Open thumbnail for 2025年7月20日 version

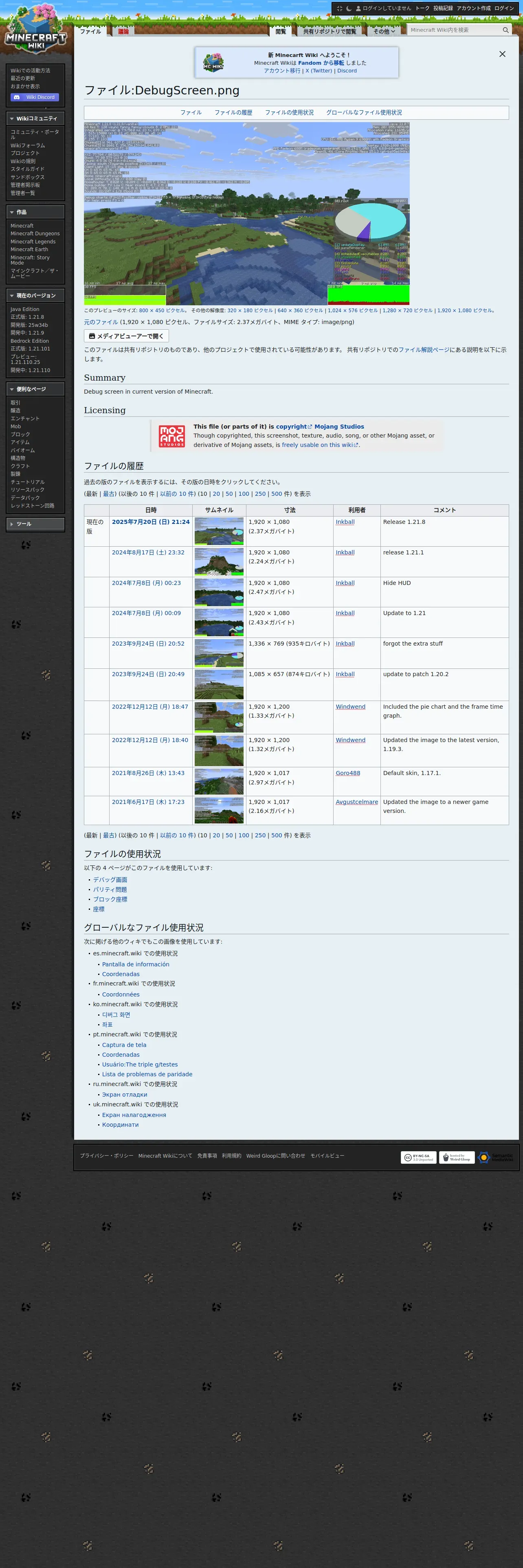[219, 531]
